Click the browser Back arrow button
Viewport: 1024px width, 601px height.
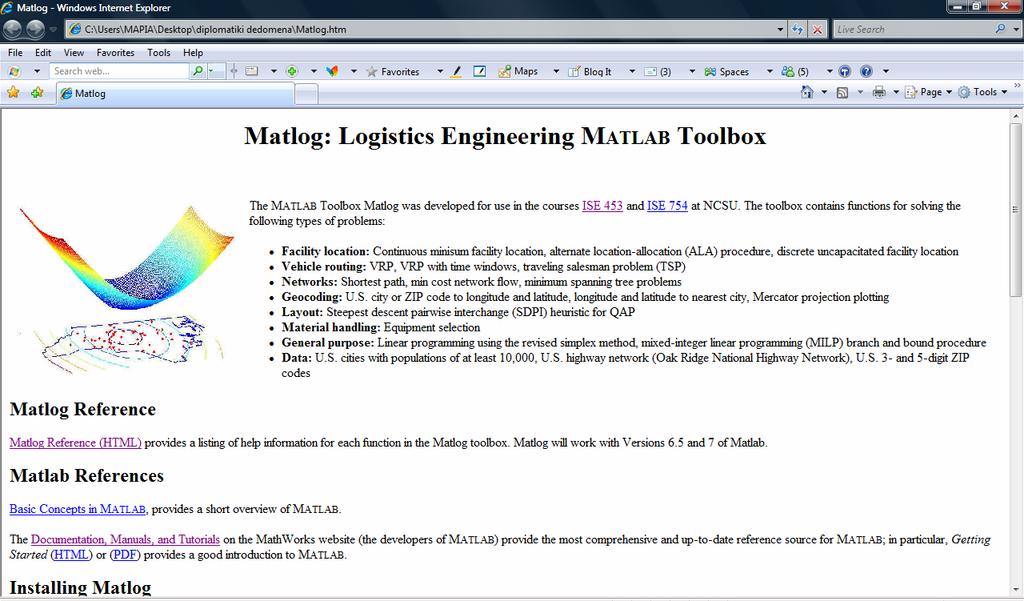13,29
